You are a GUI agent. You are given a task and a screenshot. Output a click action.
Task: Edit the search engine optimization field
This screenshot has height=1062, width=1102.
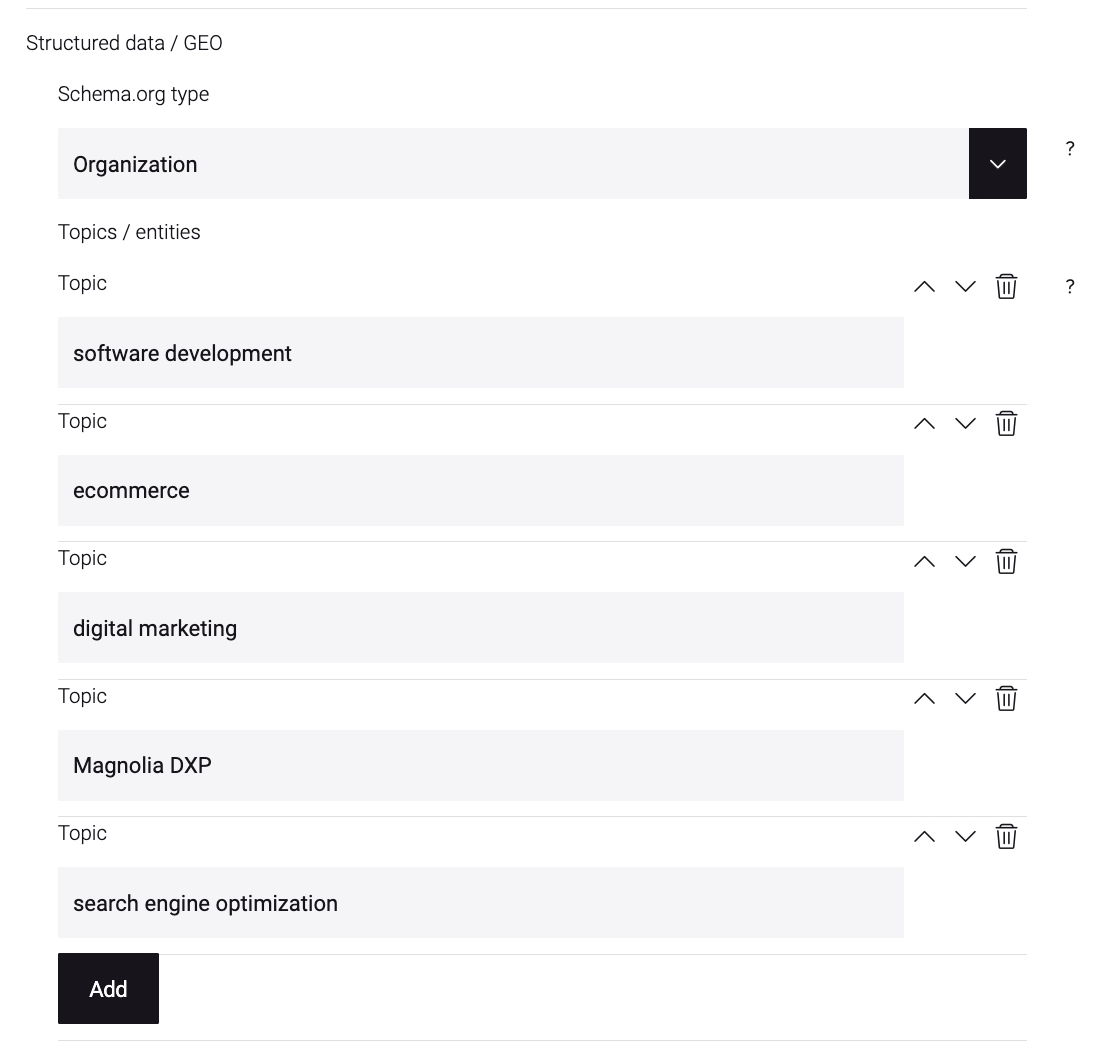tap(481, 902)
